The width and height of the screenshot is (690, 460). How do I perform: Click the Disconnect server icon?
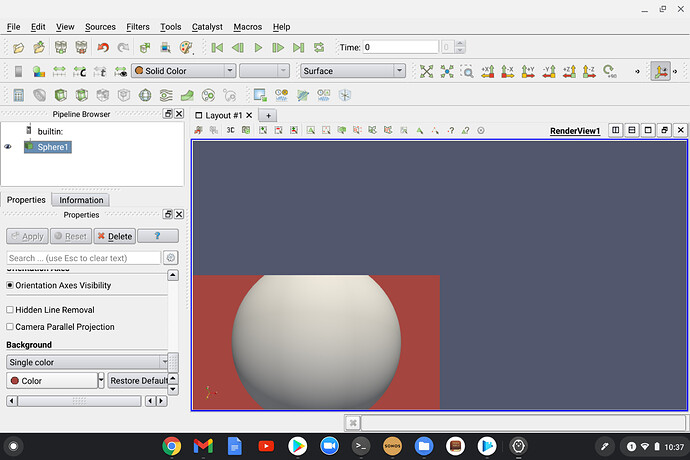pos(81,48)
